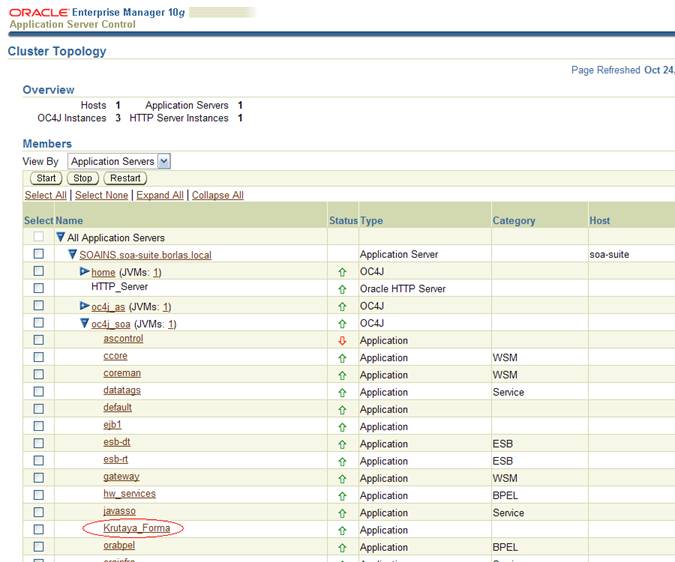Screen dimensions: 675x562
Task: Click the 'Oracle HTTP Server' type cell
Action: click(403, 289)
